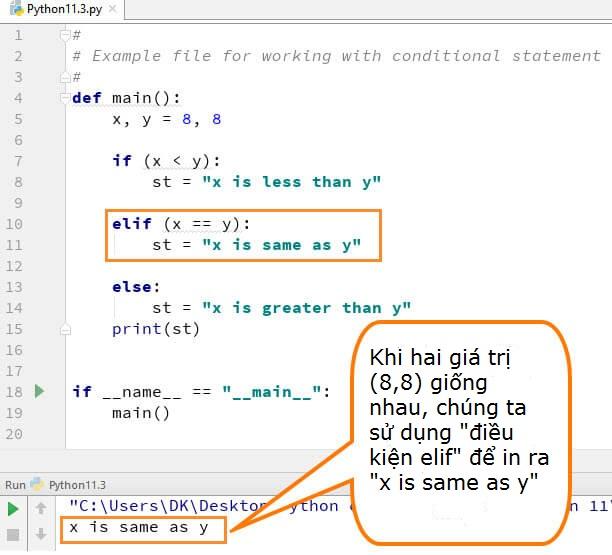Select the Python11.3 tab in Run panel
This screenshot has height=555, width=612.
[x=77, y=485]
